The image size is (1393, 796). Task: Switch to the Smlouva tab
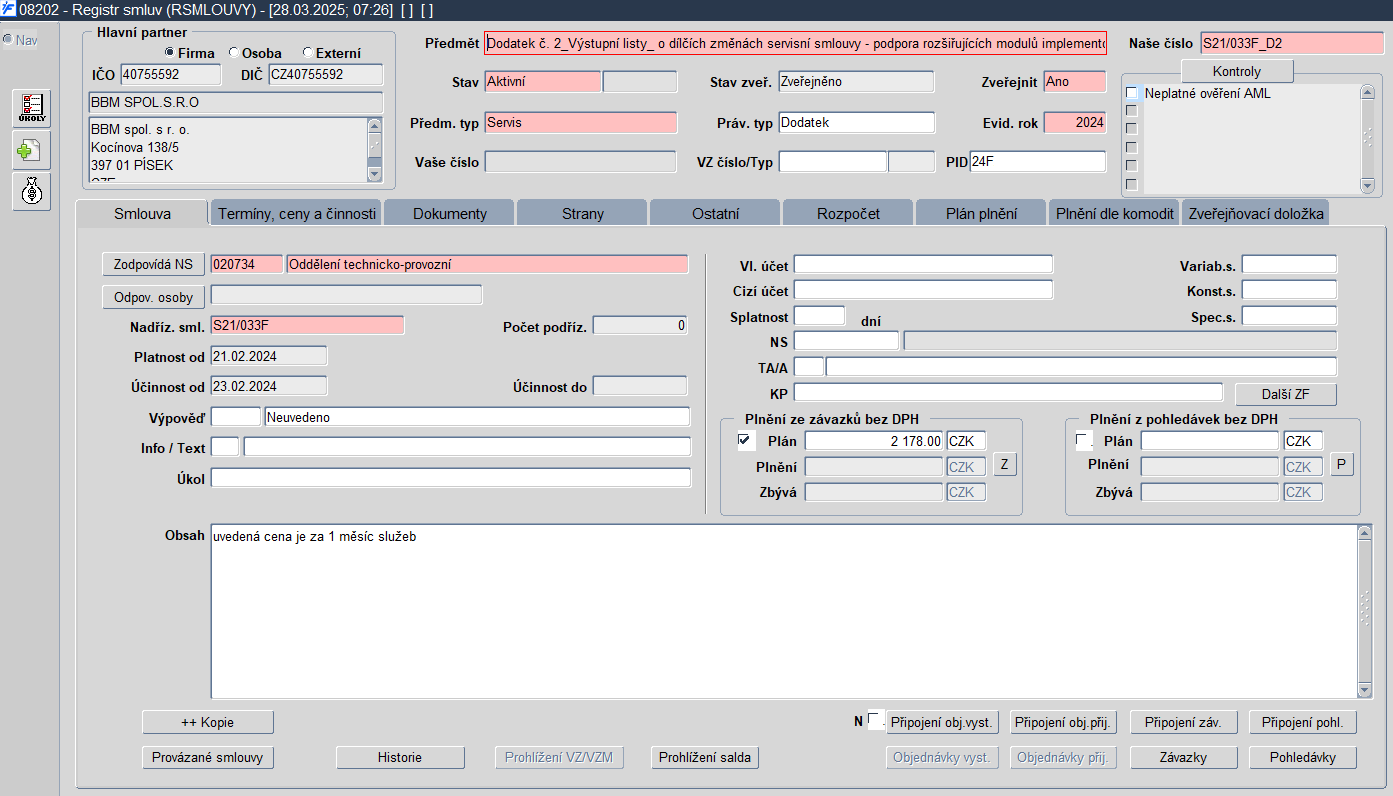(142, 213)
